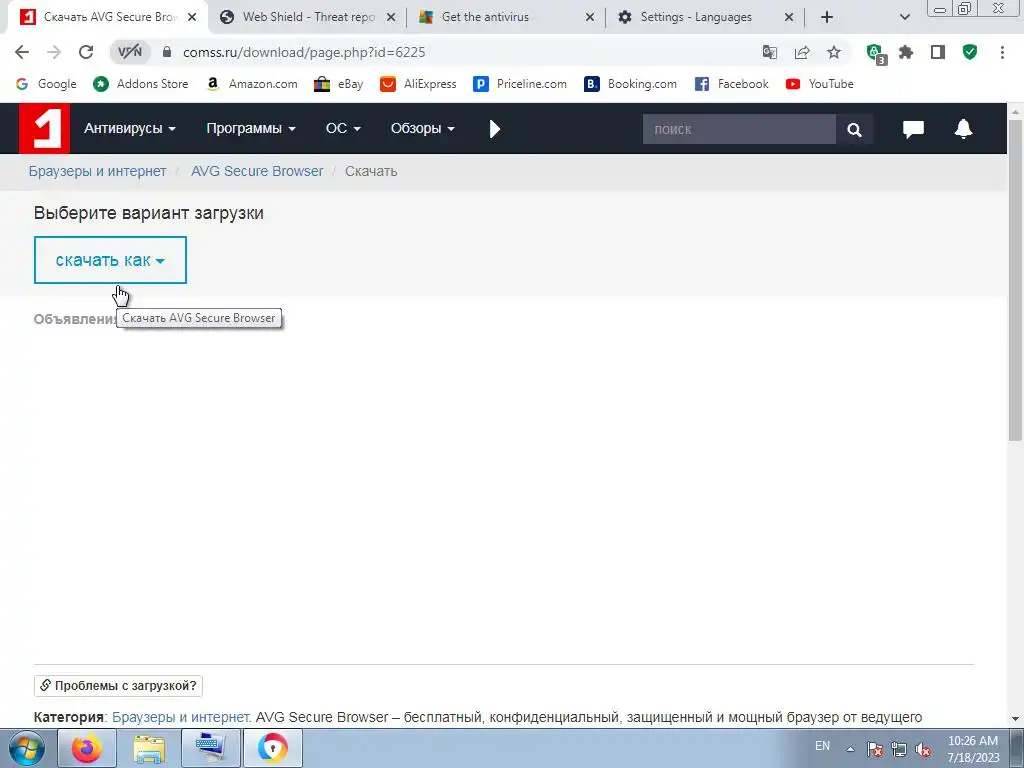1024x768 pixels.
Task: Open a new tab with plus
Action: pos(827,17)
